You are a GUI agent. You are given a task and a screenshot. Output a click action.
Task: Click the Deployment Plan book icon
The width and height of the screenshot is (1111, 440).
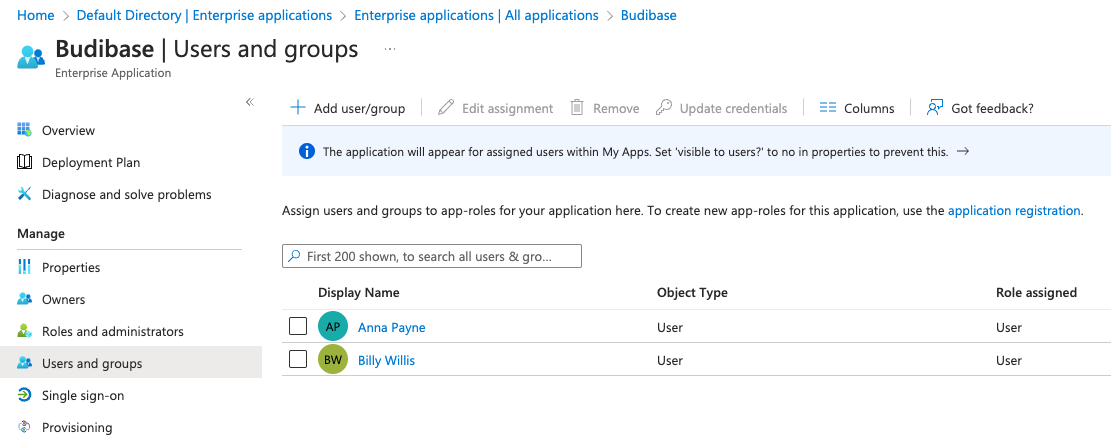[25, 162]
